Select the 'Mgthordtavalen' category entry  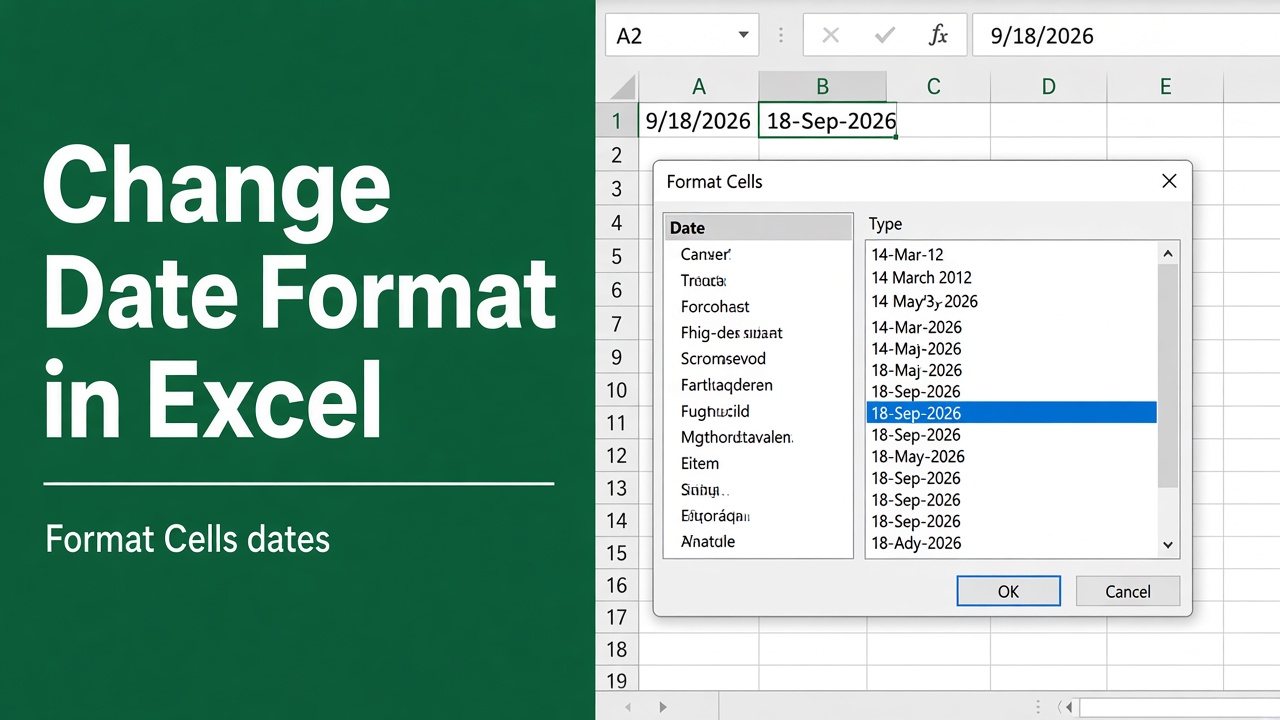(x=737, y=437)
